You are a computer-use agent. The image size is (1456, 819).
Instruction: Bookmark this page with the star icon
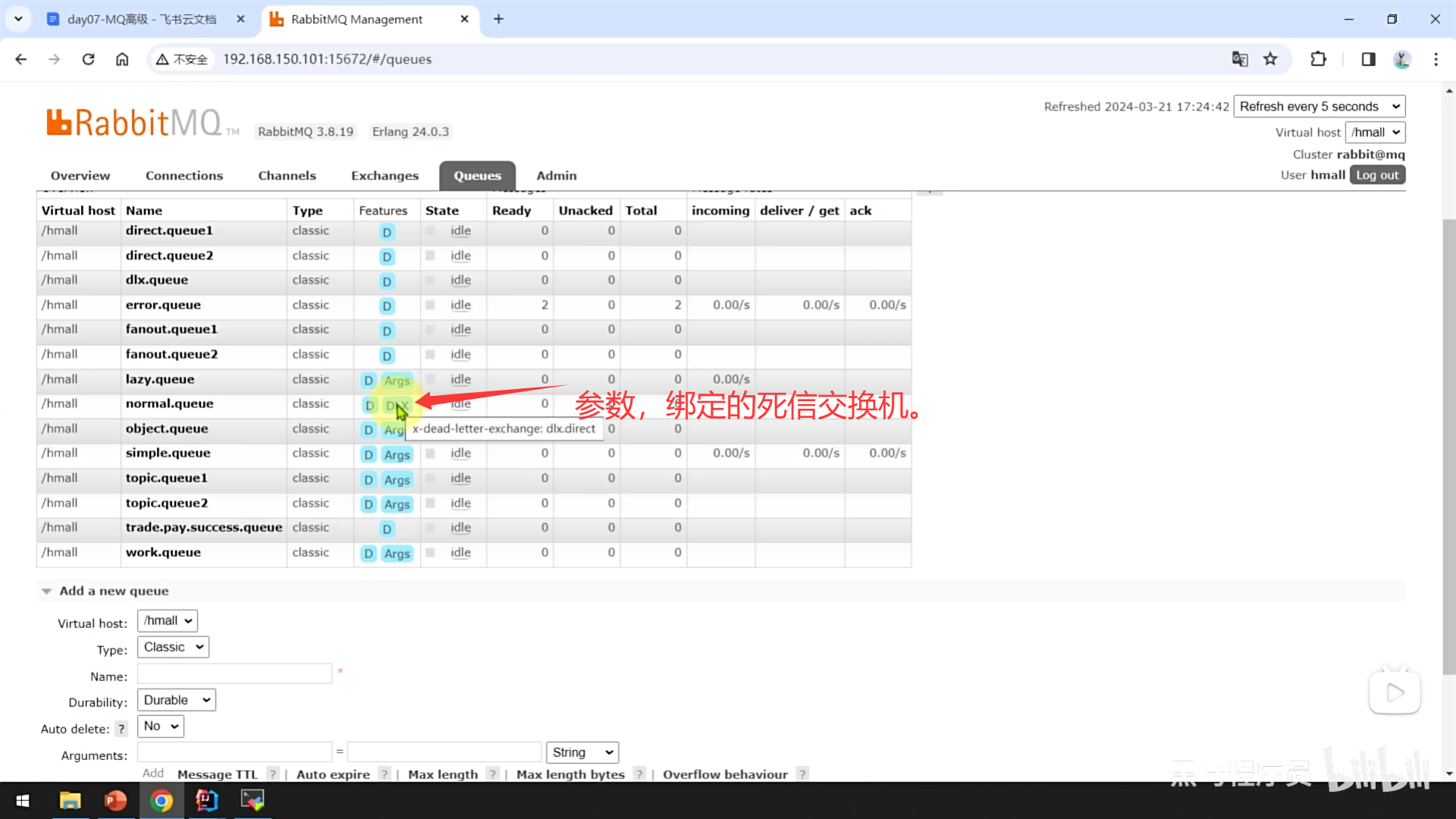click(1270, 59)
